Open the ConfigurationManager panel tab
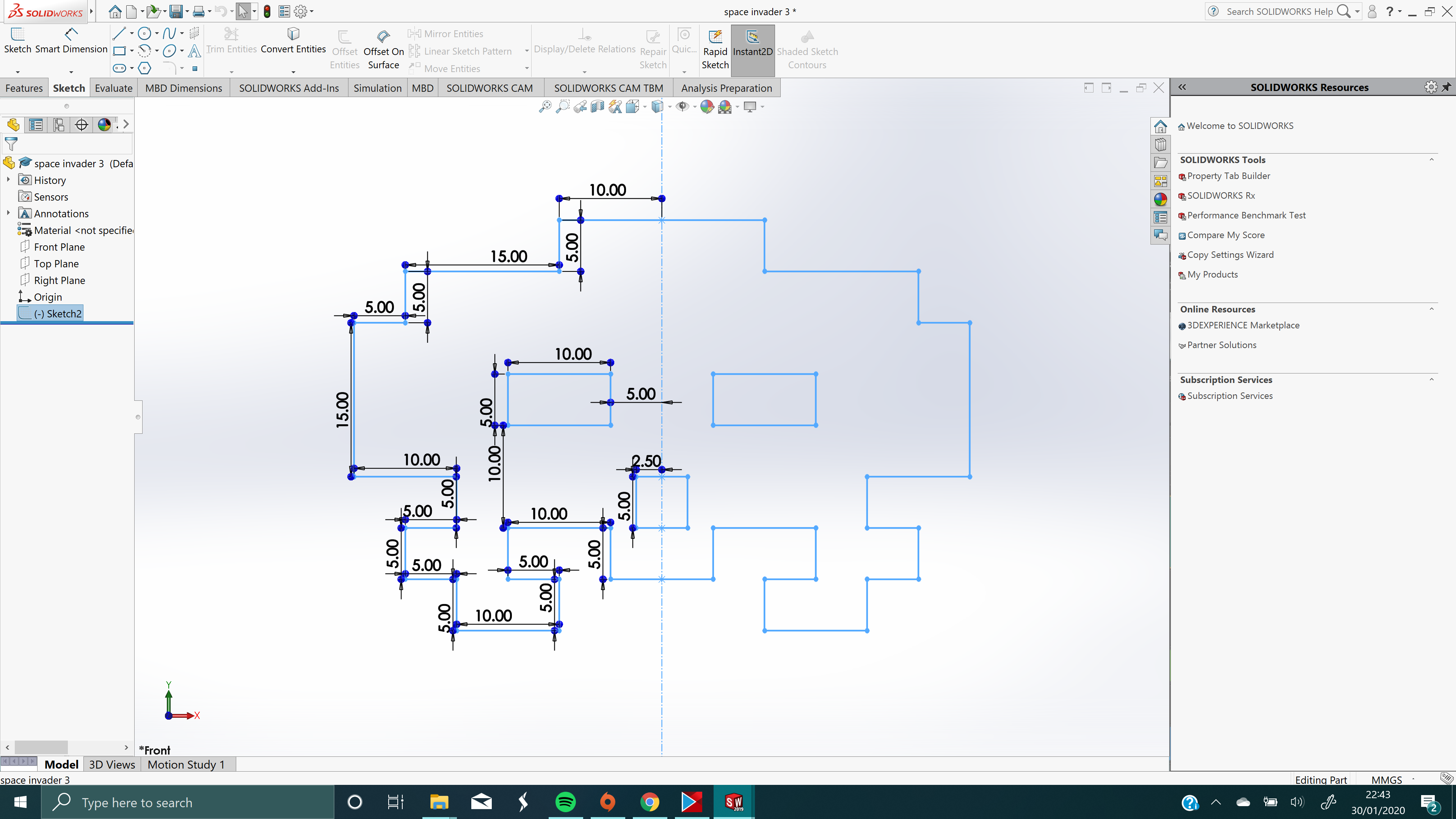Viewport: 1456px width, 819px height. tap(58, 124)
